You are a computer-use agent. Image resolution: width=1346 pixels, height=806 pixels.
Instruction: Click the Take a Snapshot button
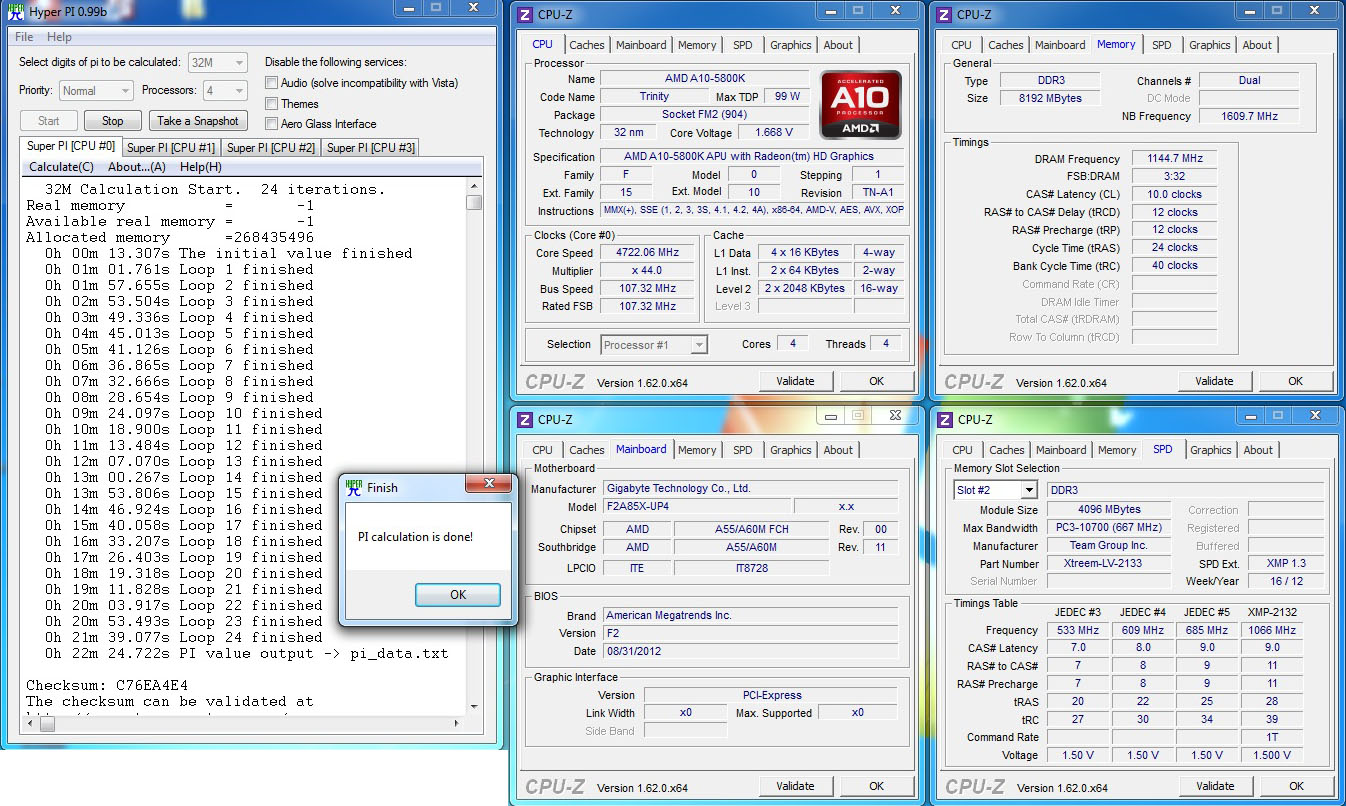point(198,121)
